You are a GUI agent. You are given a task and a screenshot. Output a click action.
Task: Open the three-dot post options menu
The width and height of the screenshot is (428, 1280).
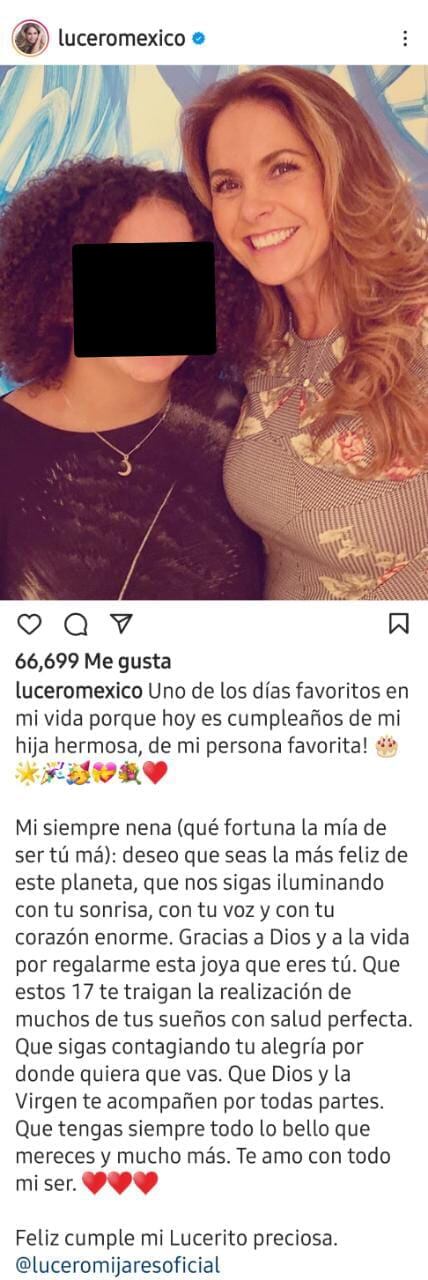[x=404, y=39]
